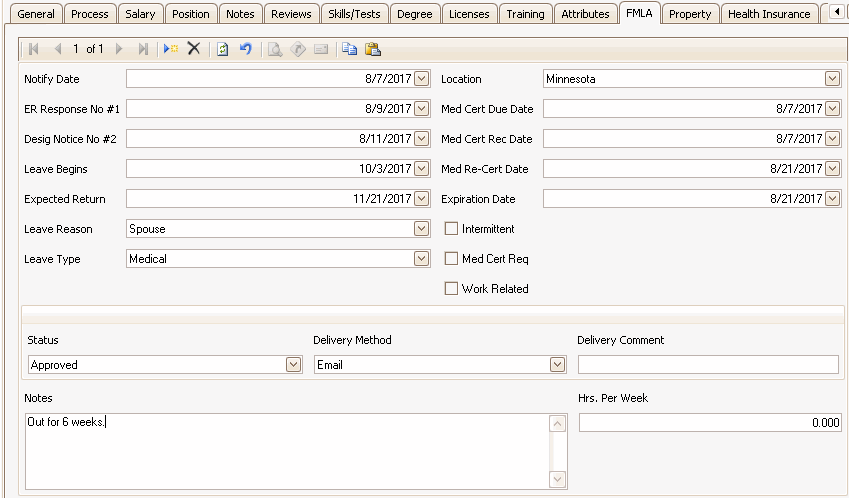Open the Salary tab
849x498 pixels.
140,14
